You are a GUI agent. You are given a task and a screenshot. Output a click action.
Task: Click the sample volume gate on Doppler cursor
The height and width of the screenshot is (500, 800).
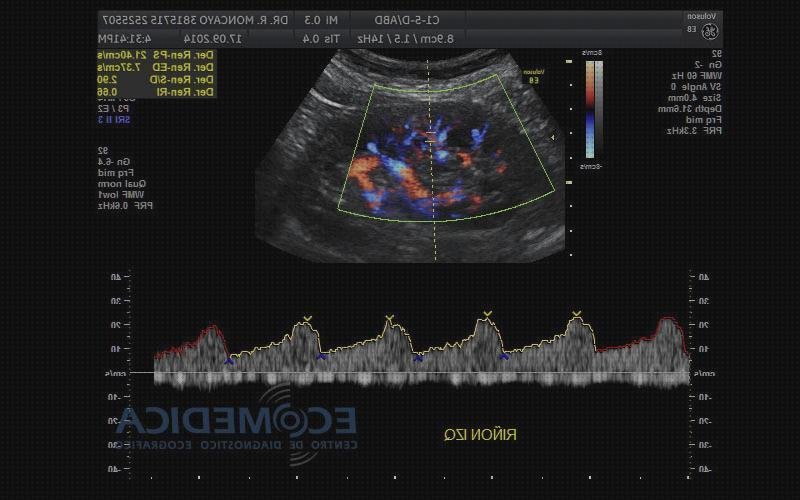point(431,136)
